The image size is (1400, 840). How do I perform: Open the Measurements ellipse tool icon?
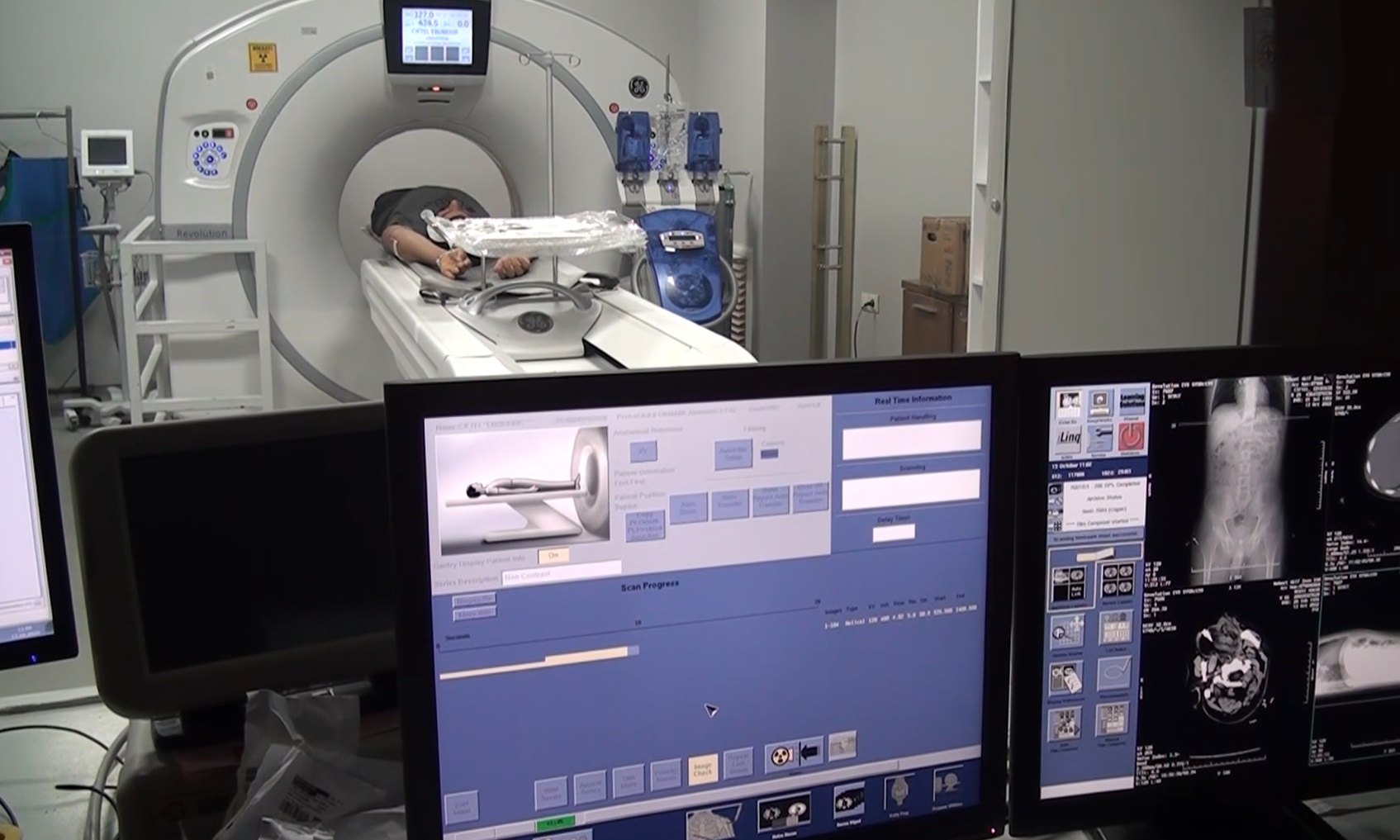coord(1113,673)
